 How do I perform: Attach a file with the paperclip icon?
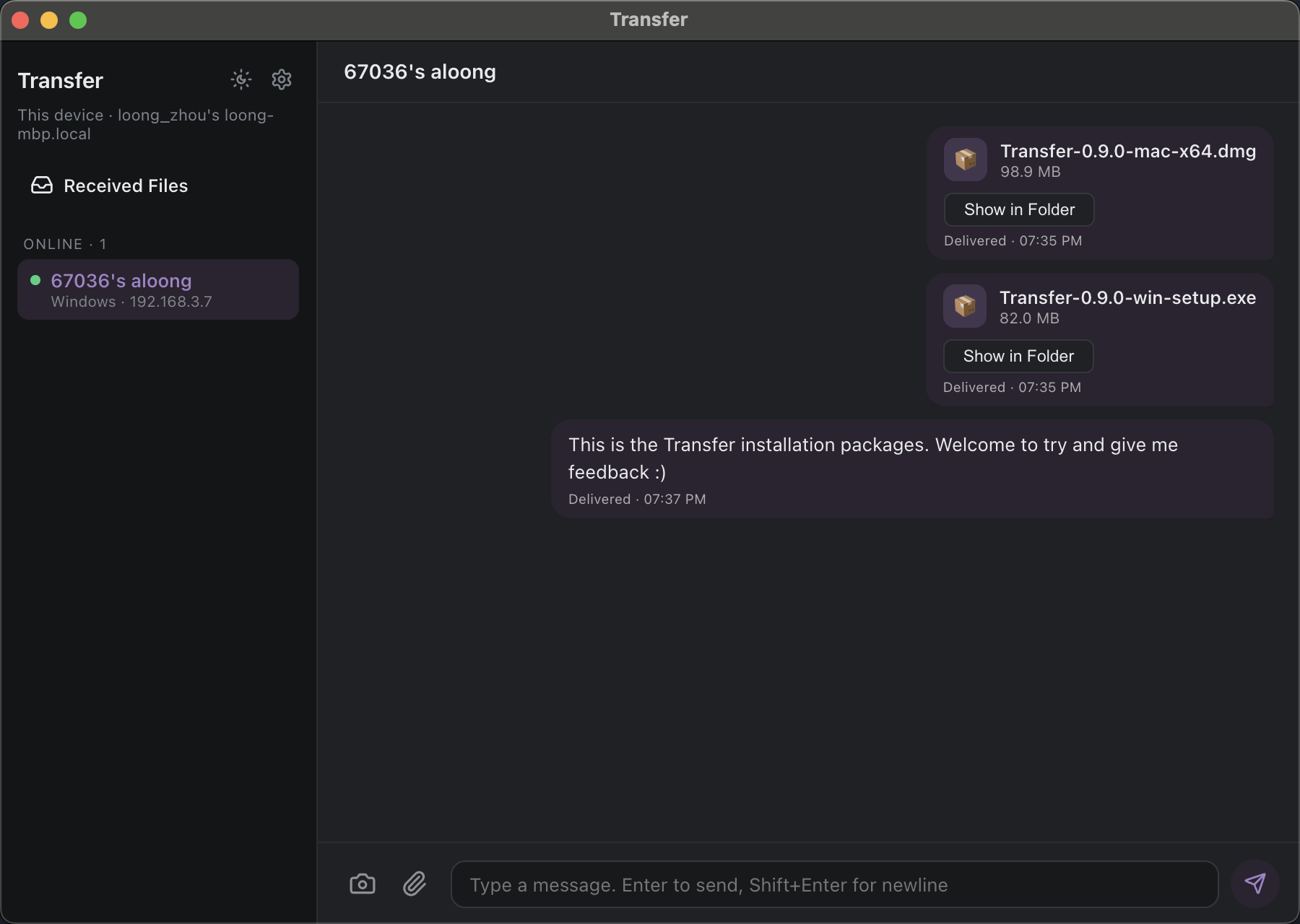415,884
